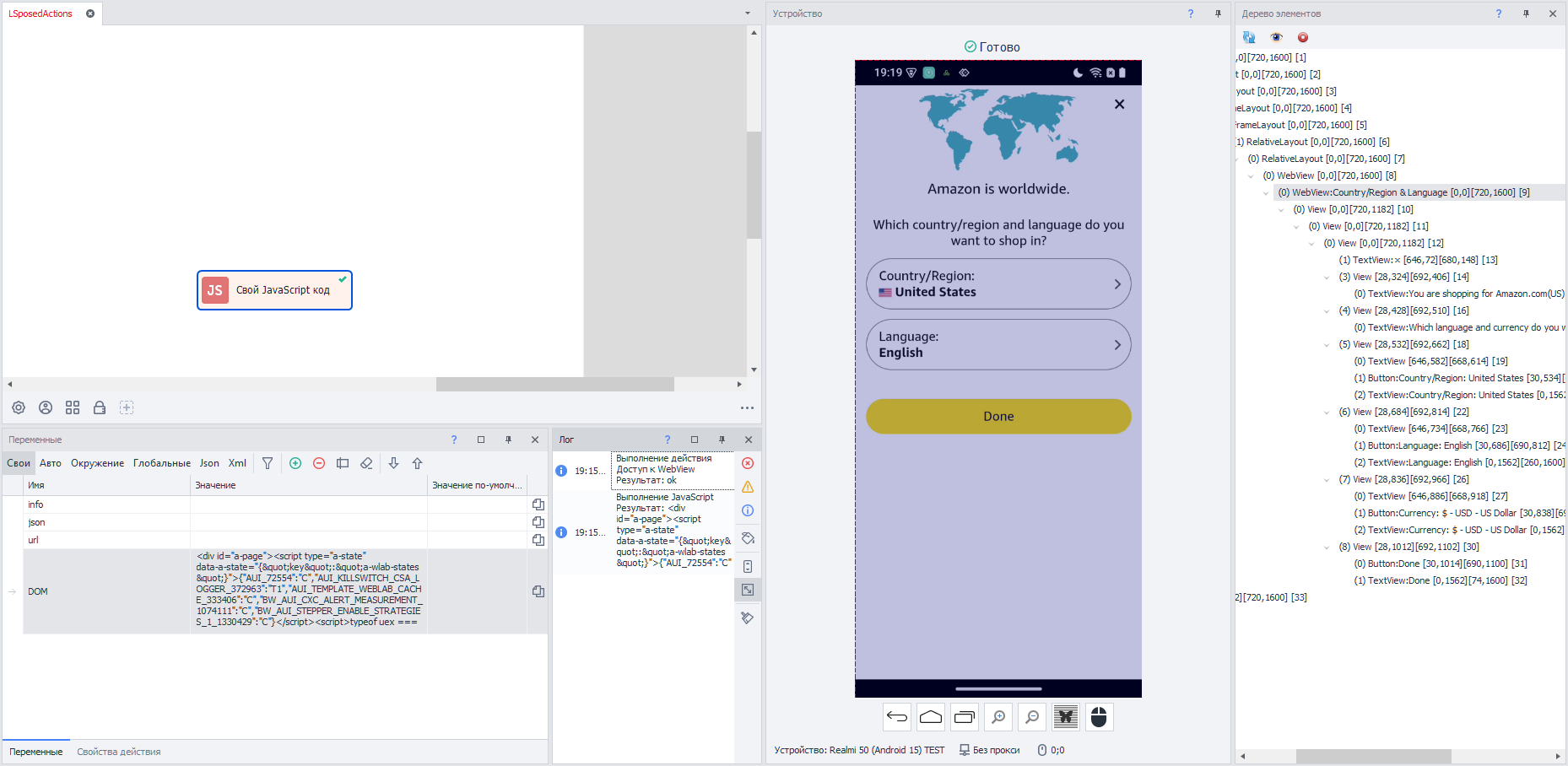Add a new variable with green plus icon
The width and height of the screenshot is (1568, 766).
tap(295, 463)
